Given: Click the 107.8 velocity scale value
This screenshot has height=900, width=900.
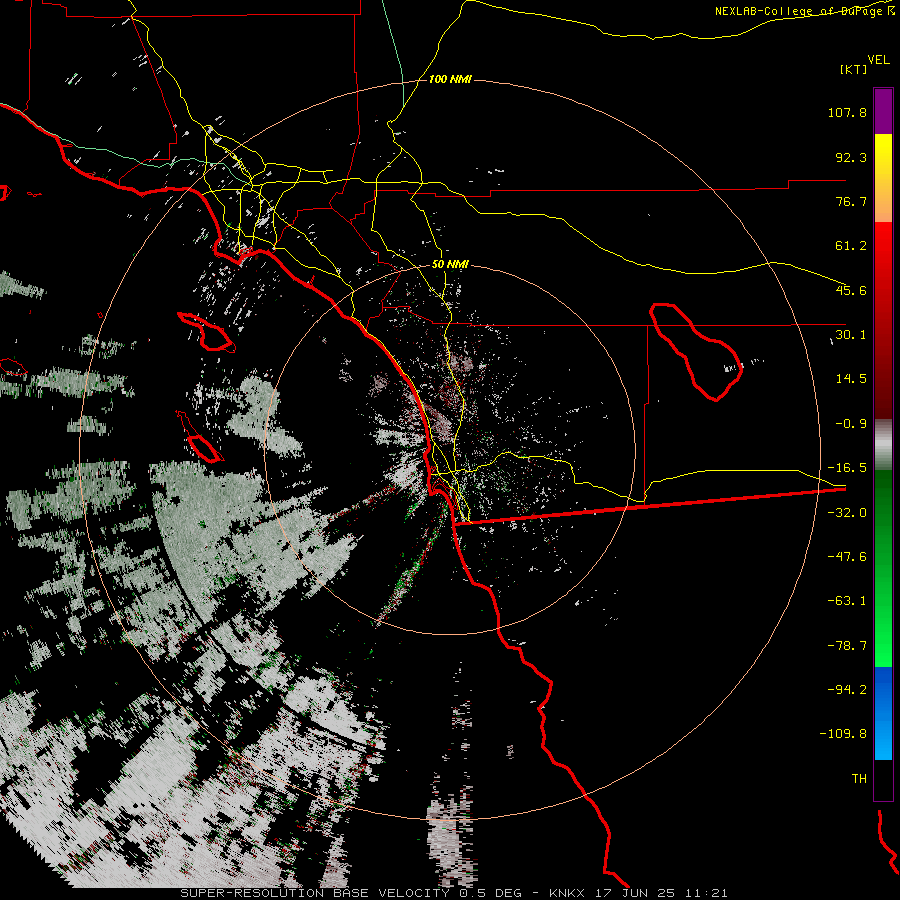Looking at the screenshot, I should pyautogui.click(x=847, y=112).
